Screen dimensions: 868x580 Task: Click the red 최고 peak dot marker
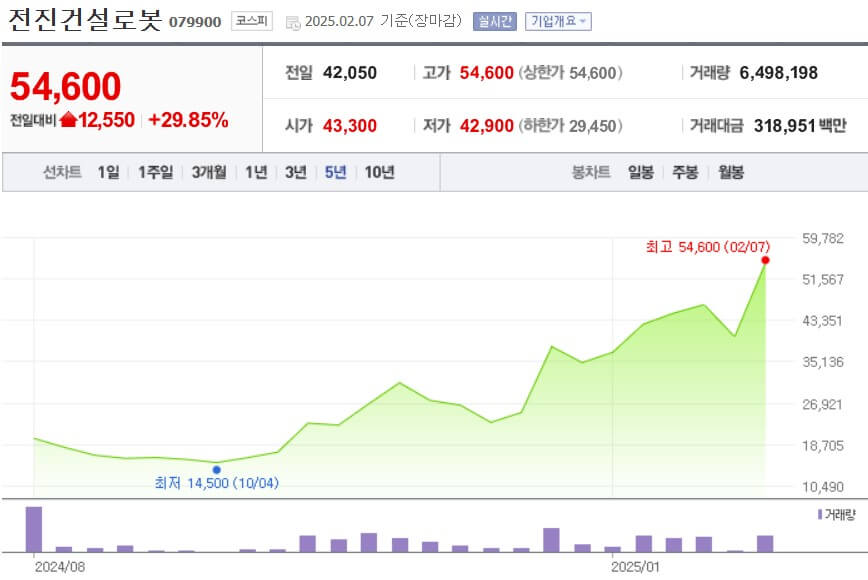click(764, 261)
